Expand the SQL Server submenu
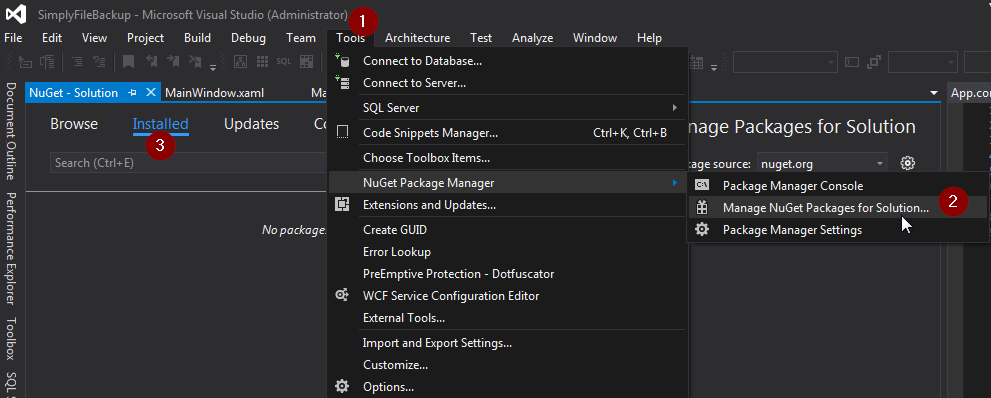The height and width of the screenshot is (398, 991). click(x=675, y=108)
